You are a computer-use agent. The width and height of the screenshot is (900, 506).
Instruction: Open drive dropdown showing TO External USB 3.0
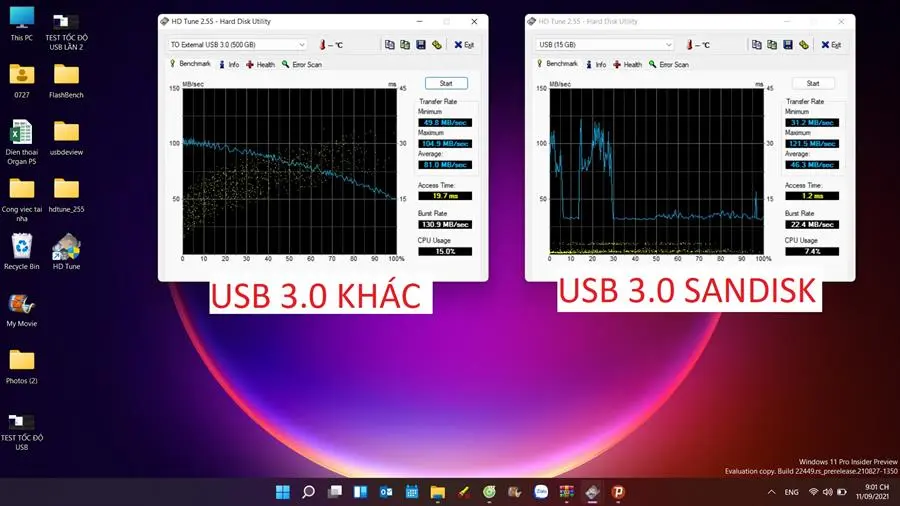(237, 44)
